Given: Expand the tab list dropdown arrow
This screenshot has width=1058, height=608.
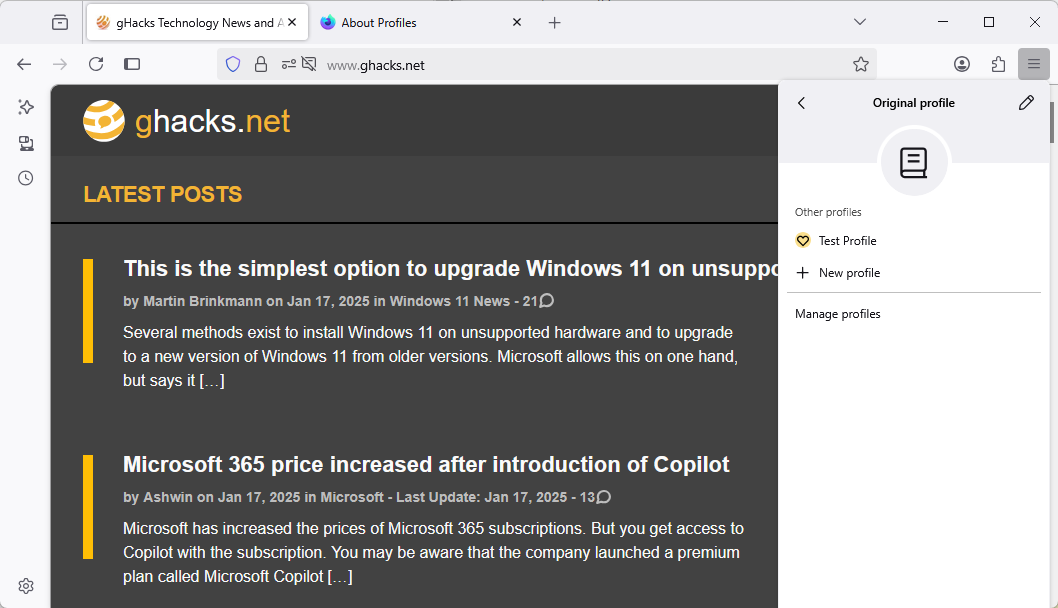Looking at the screenshot, I should [860, 21].
